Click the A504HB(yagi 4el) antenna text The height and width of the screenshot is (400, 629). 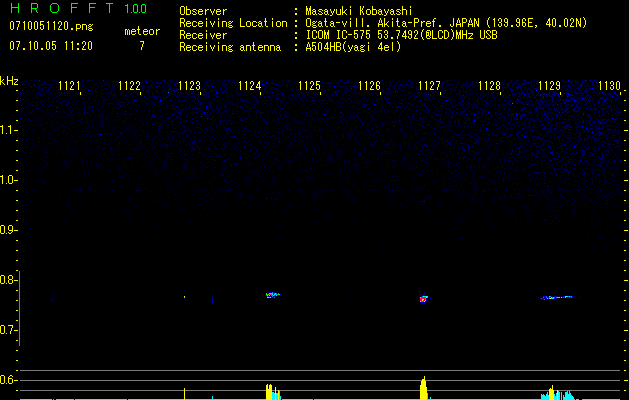coord(353,47)
